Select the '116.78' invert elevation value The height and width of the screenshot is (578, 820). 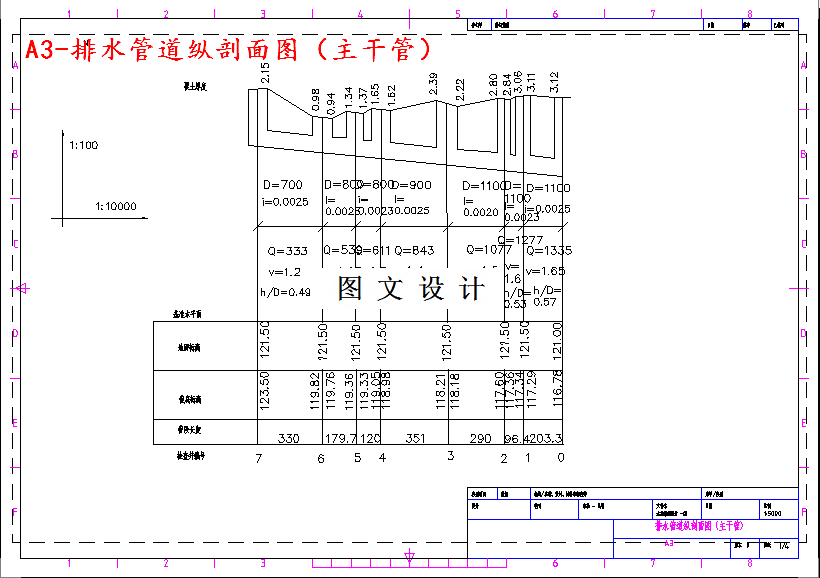pyautogui.click(x=557, y=389)
